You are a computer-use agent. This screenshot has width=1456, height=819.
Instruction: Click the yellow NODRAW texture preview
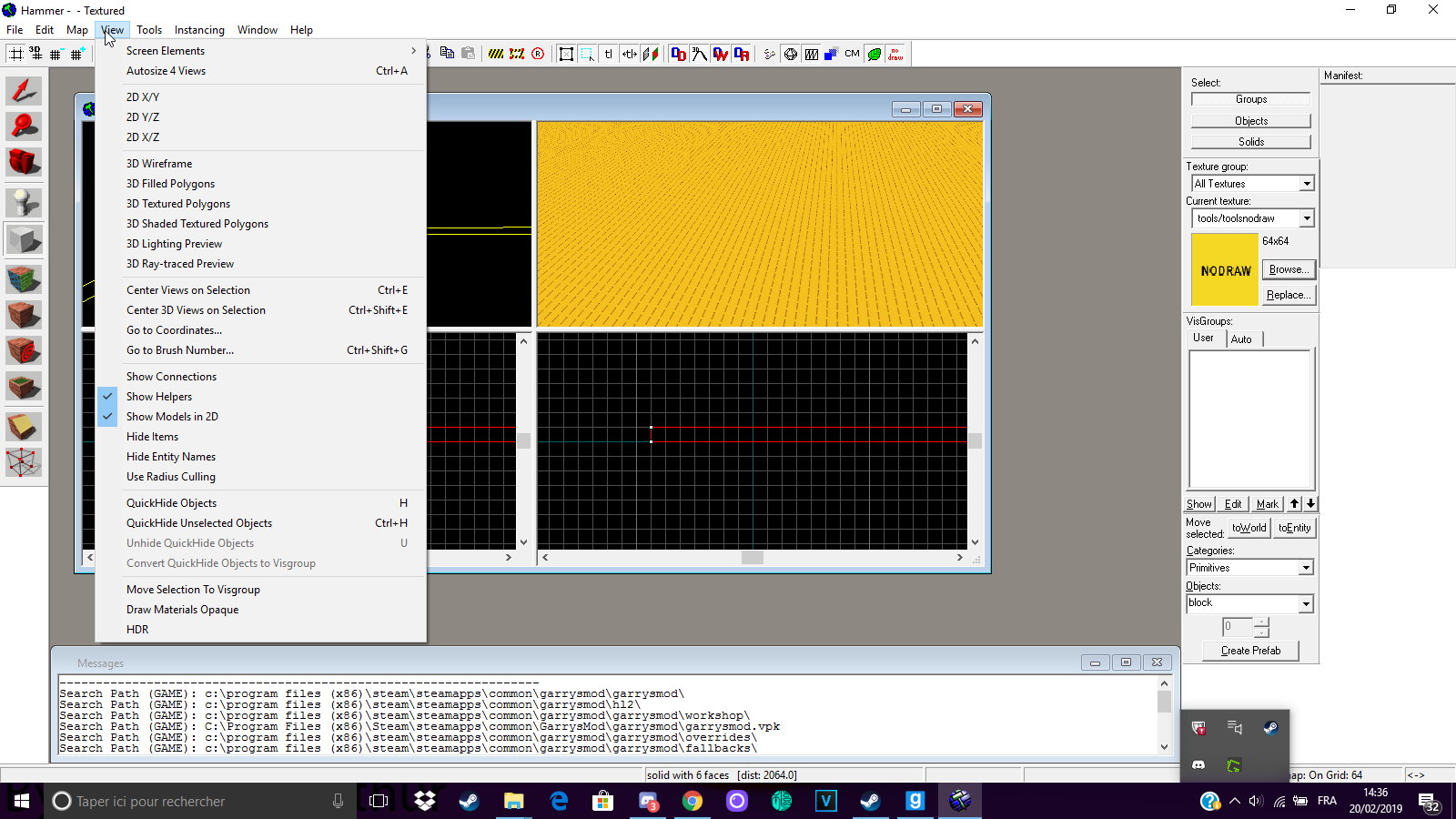pos(1225,270)
